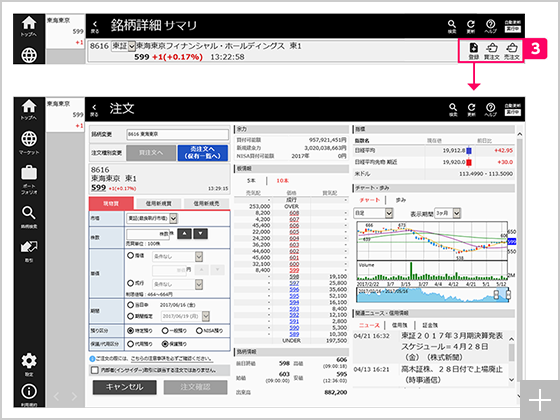Click search icon in 注文 header
The height and width of the screenshot is (420, 560).
(x=453, y=107)
